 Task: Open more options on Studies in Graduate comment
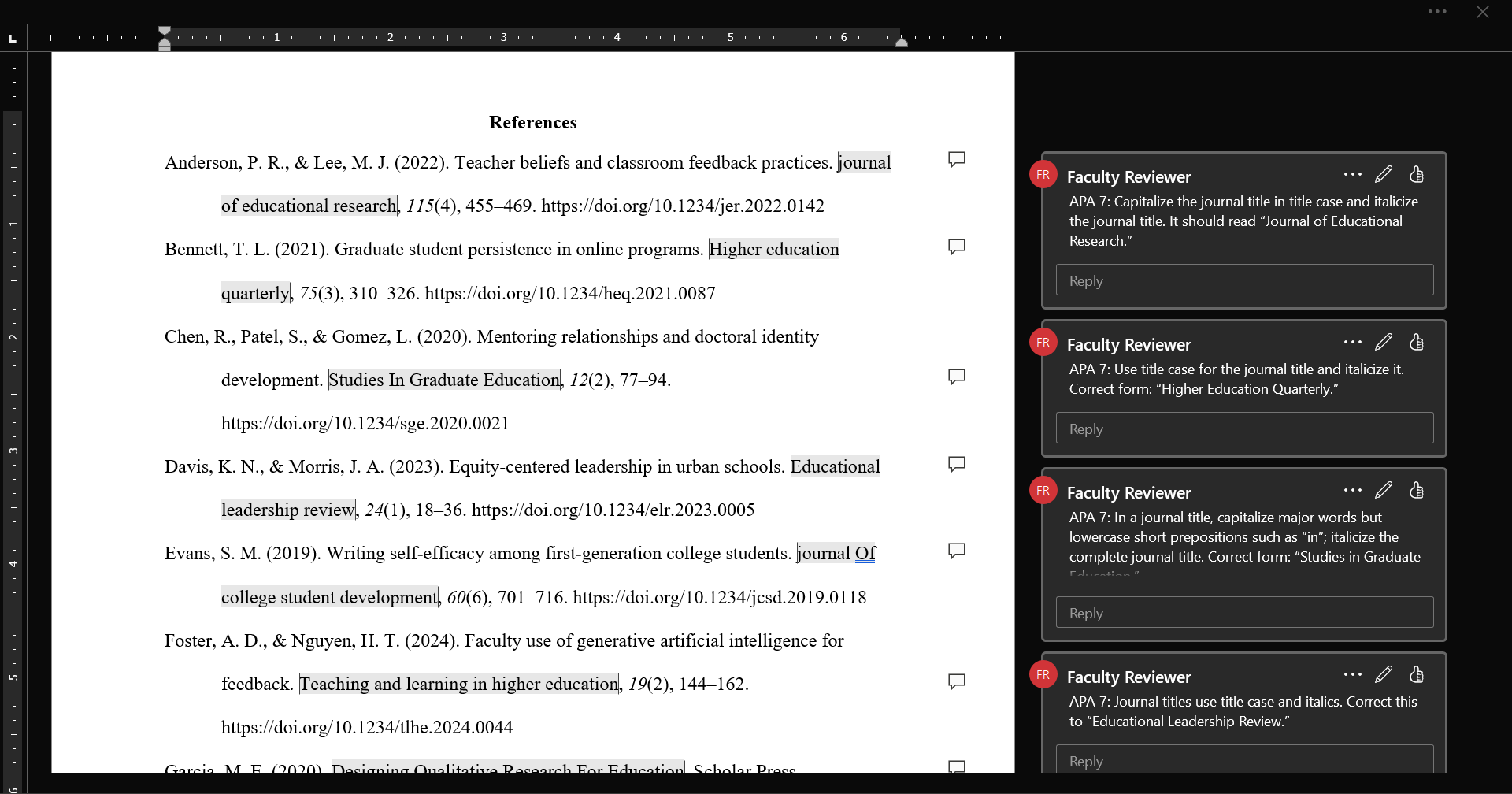(x=1353, y=490)
